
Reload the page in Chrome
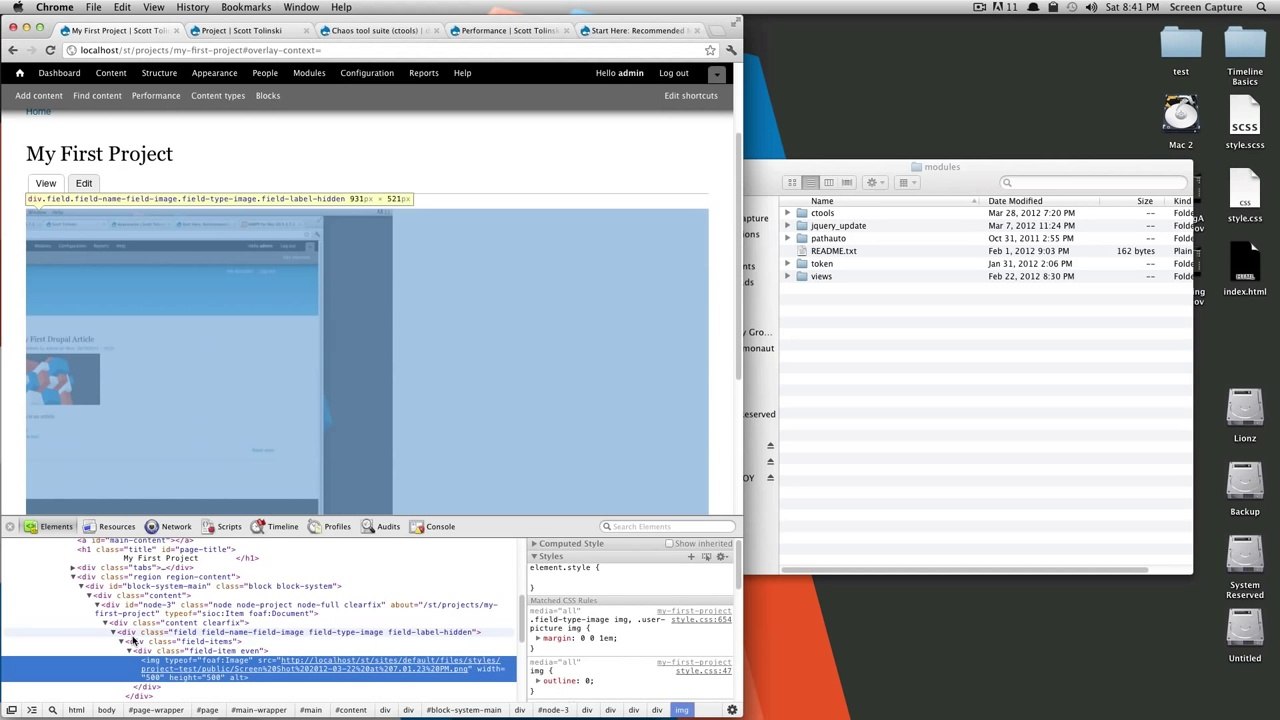tap(50, 50)
